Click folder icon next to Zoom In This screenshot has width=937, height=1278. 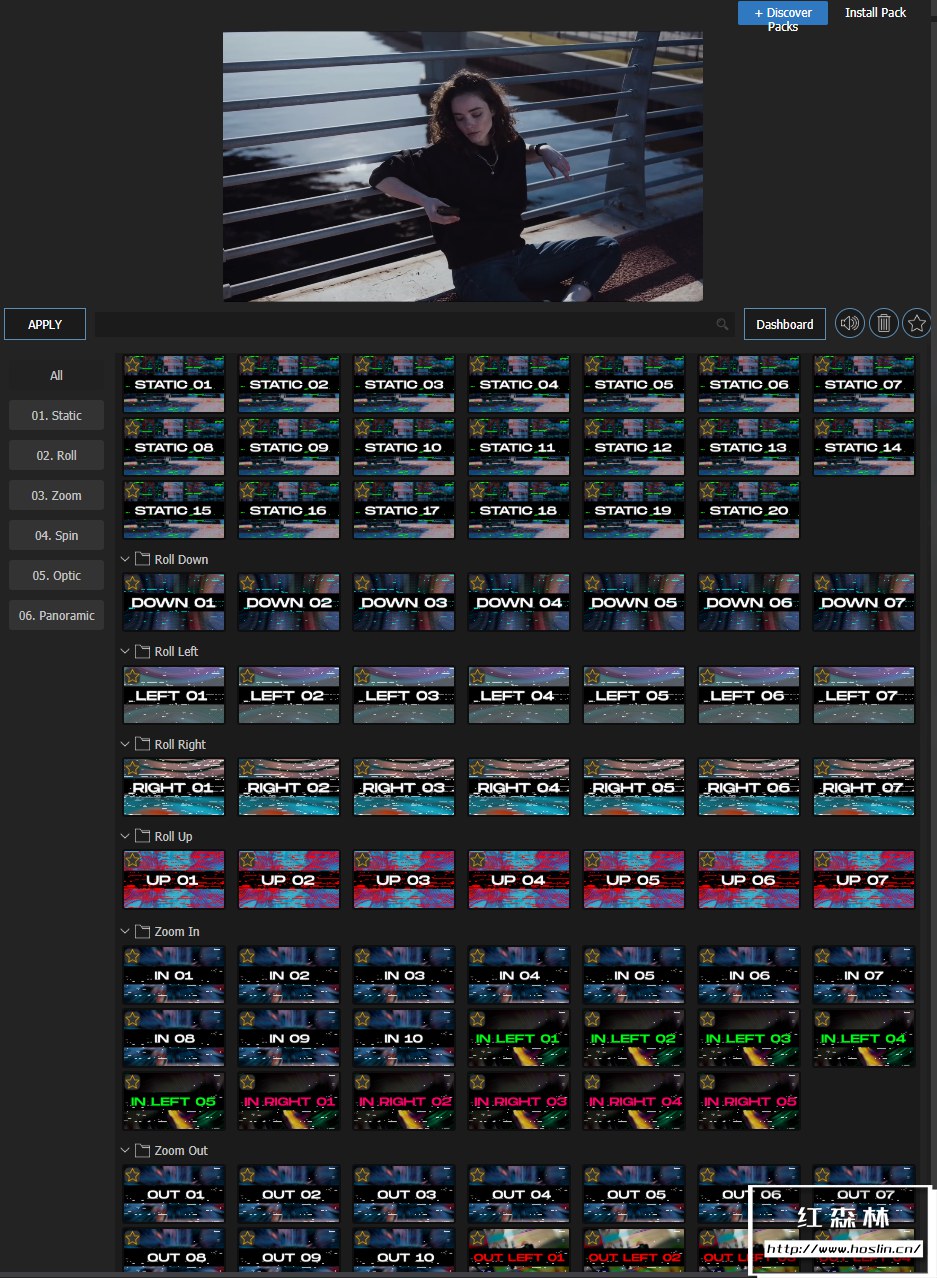142,931
